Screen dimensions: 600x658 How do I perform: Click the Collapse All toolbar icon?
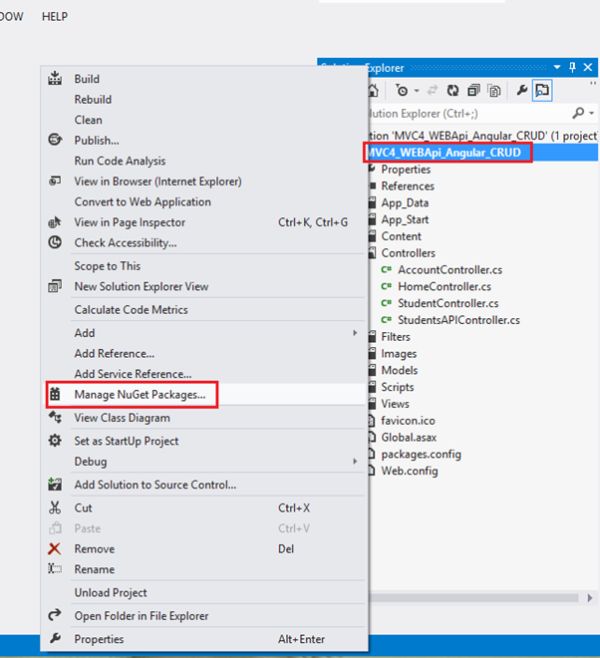[x=474, y=90]
